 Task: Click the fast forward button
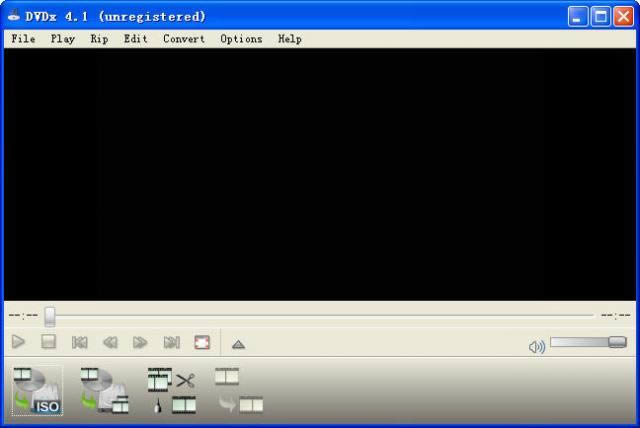140,342
